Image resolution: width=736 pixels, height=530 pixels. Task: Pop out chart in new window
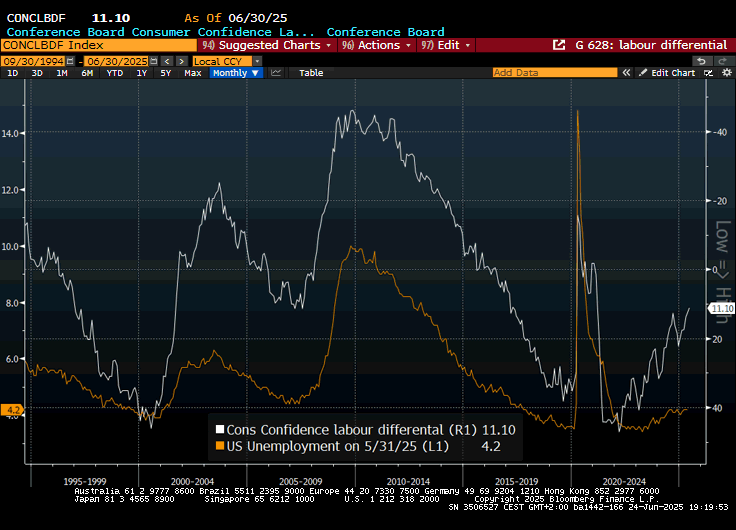coord(559,45)
